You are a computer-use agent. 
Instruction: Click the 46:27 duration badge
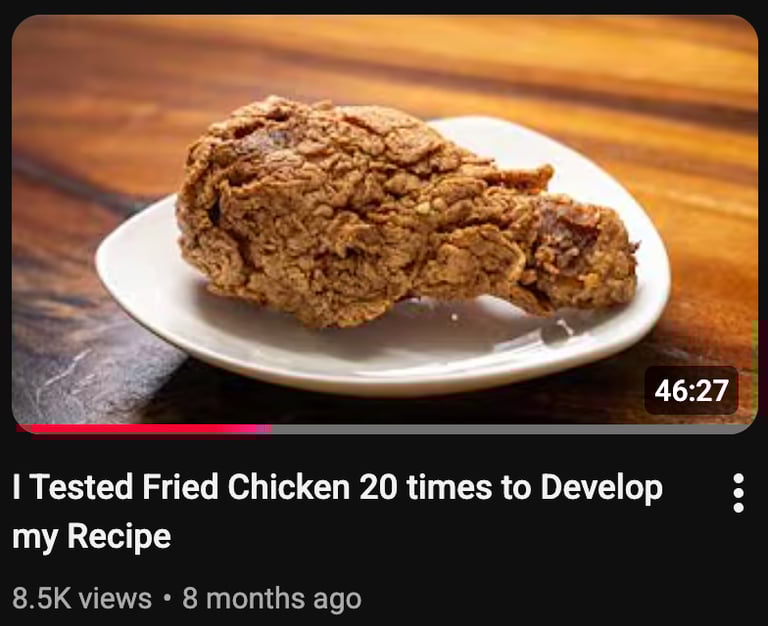691,390
